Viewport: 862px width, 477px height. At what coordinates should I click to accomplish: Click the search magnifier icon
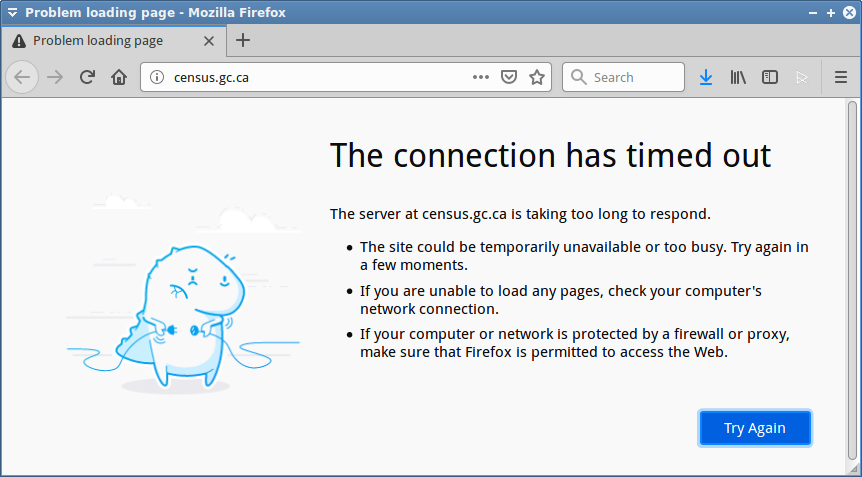coord(578,77)
